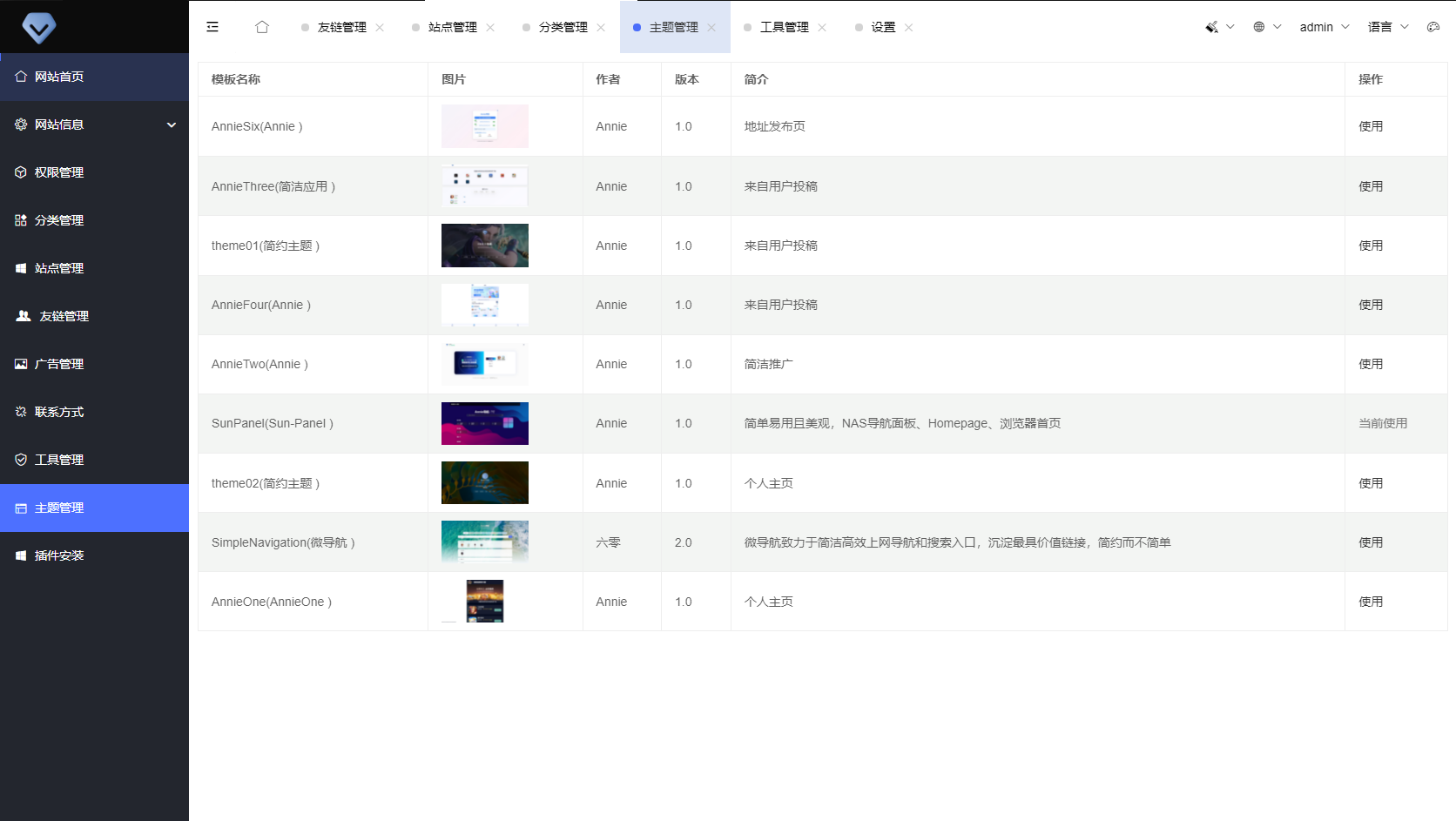
Task: Open the AnnieTwo preview thumbnail
Action: coord(485,364)
